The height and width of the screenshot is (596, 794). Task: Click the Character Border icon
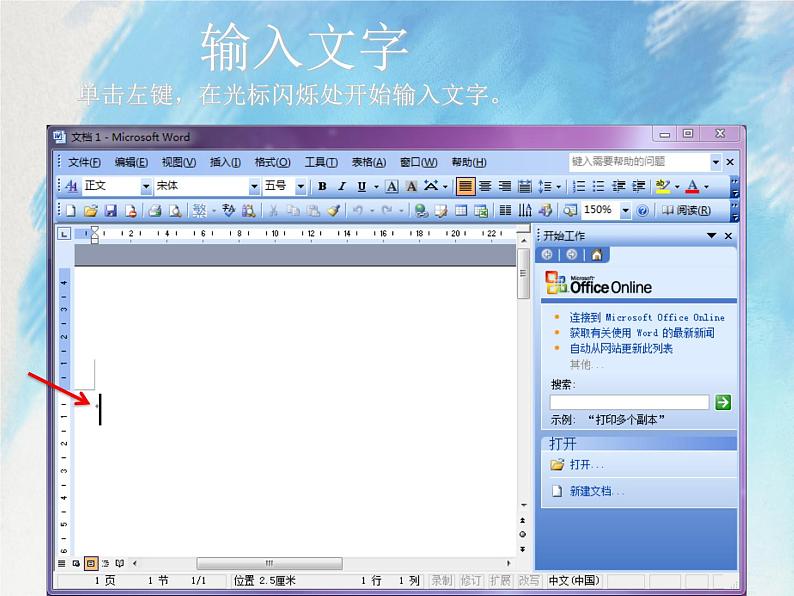tap(391, 186)
